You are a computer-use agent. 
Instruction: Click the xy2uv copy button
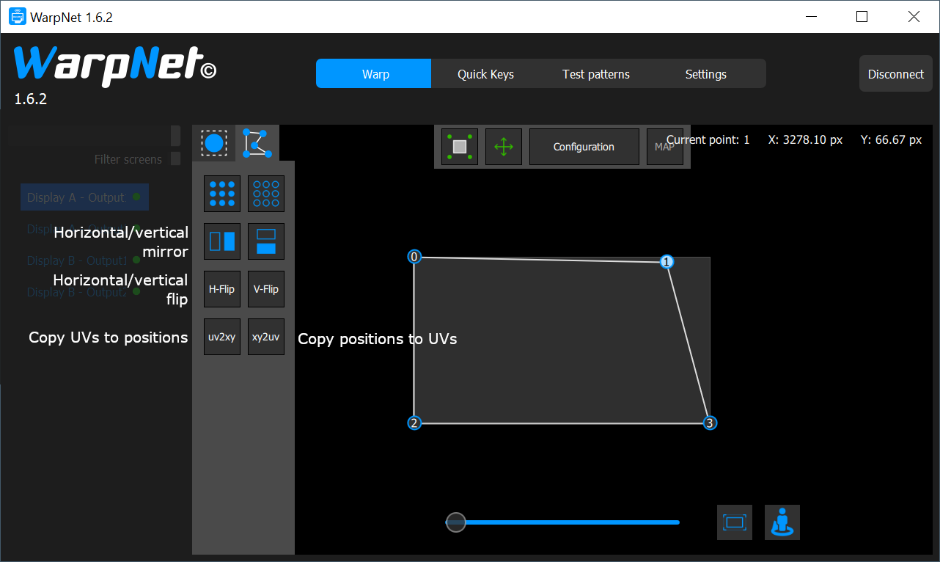[x=266, y=337]
